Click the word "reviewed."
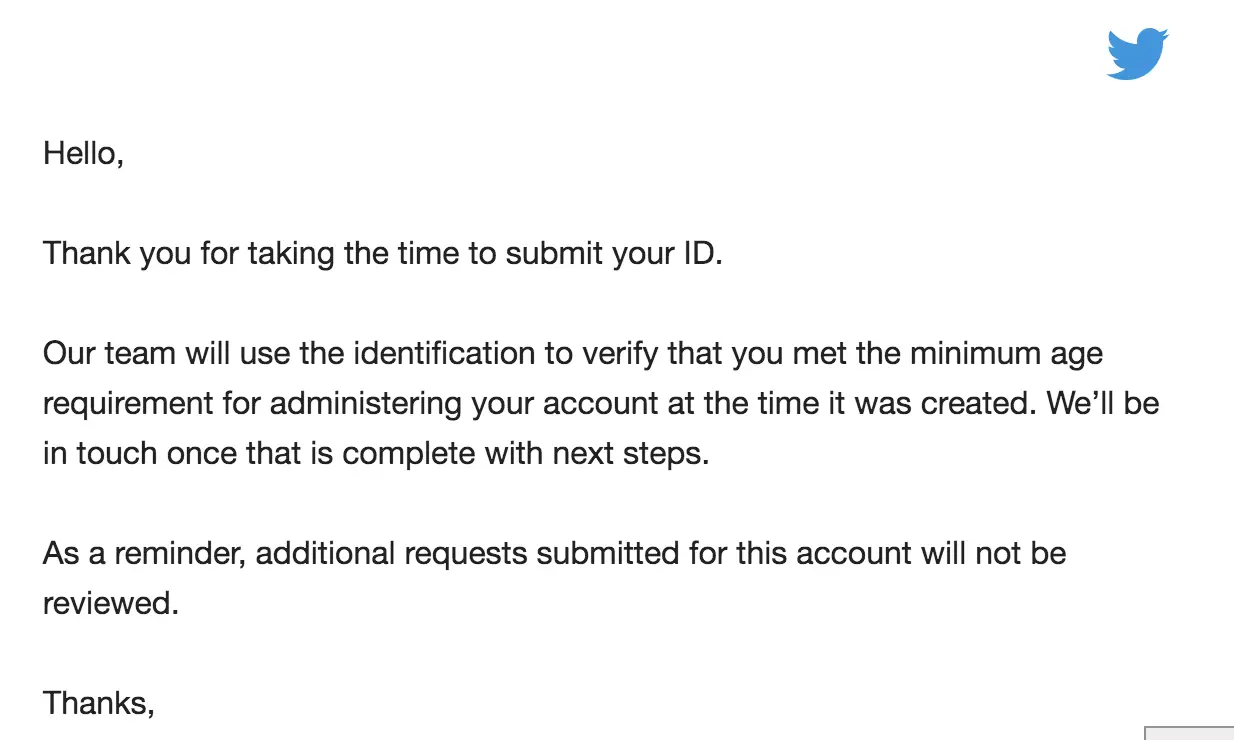This screenshot has height=740, width=1234. coord(111,604)
